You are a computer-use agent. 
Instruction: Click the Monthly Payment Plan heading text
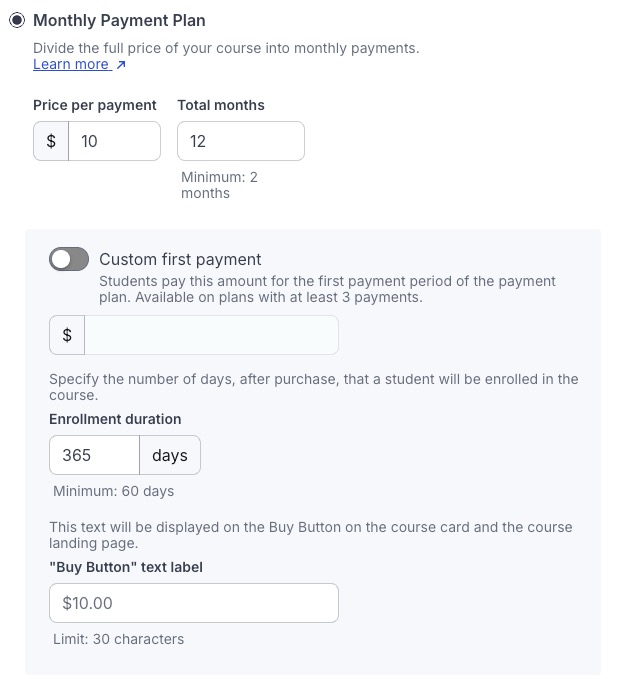point(119,20)
